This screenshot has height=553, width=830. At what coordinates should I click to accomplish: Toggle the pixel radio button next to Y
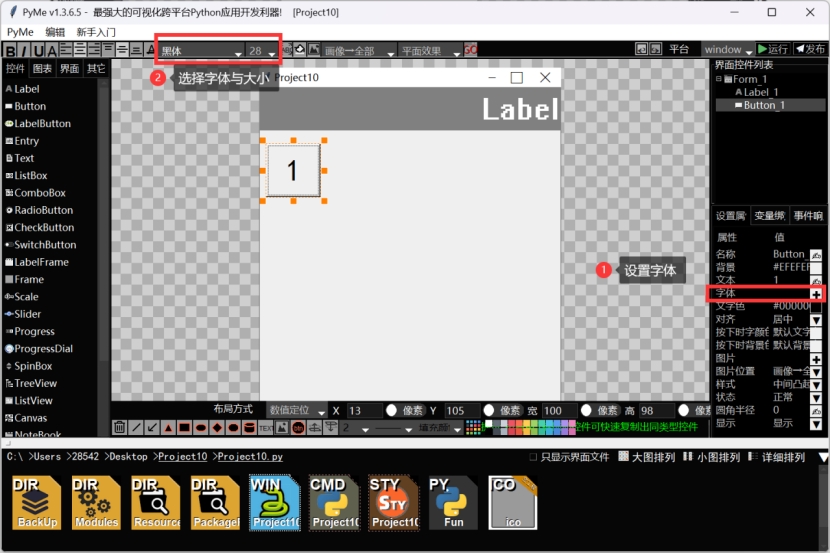[x=489, y=411]
